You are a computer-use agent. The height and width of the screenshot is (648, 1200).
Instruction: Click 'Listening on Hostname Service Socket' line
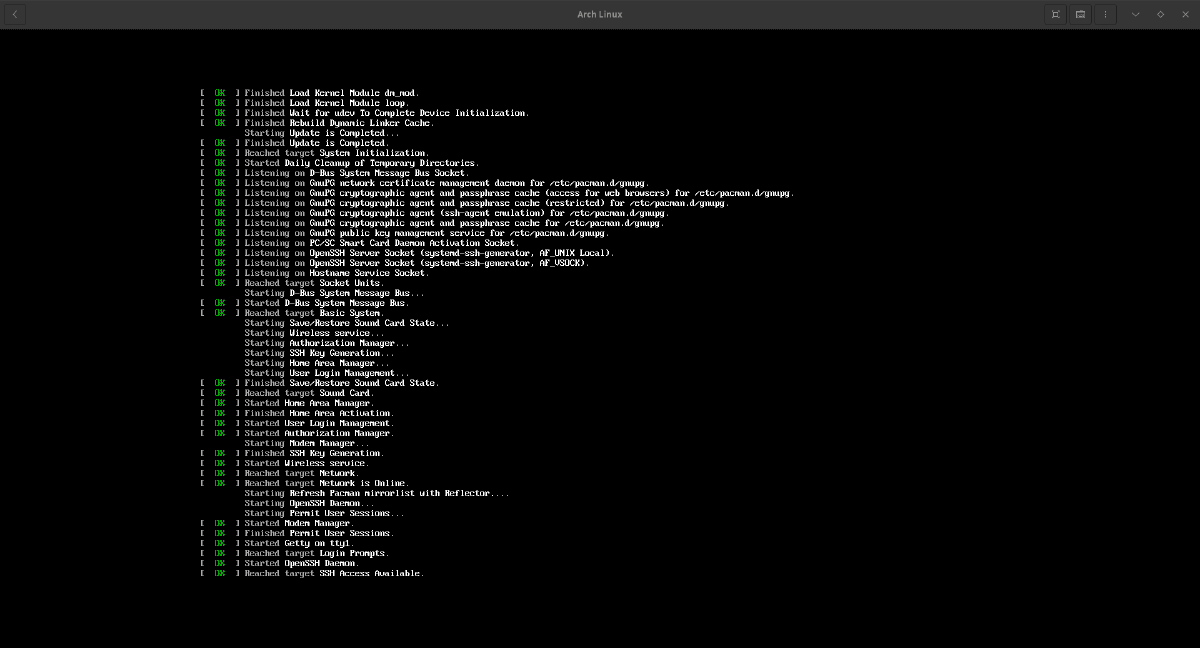336,273
